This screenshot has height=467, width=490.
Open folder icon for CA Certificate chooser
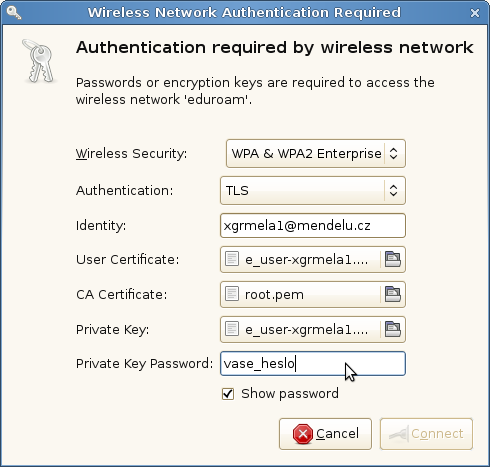click(393, 294)
